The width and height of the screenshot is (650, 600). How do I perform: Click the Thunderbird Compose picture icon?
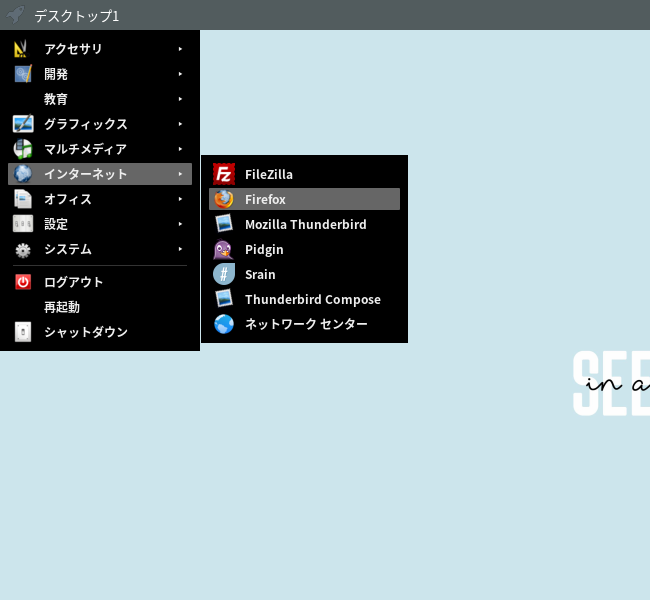pyautogui.click(x=224, y=298)
